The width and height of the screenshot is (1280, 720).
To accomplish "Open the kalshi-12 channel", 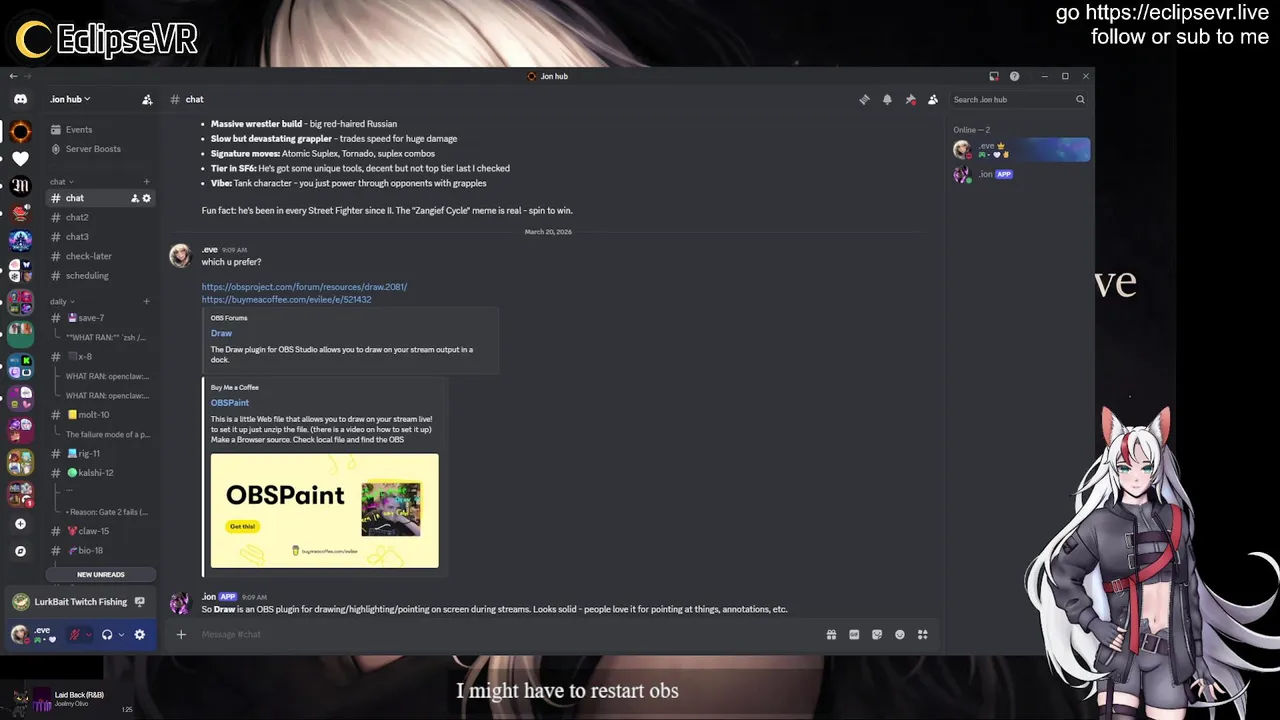I will coord(96,473).
